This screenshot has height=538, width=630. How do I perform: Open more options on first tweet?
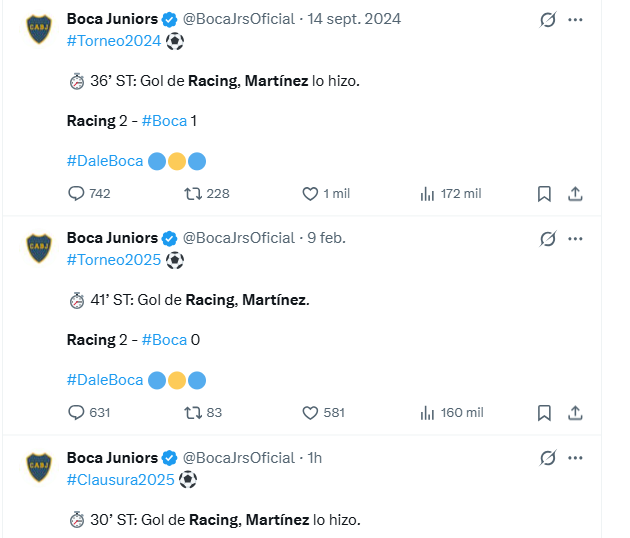pyautogui.click(x=575, y=19)
